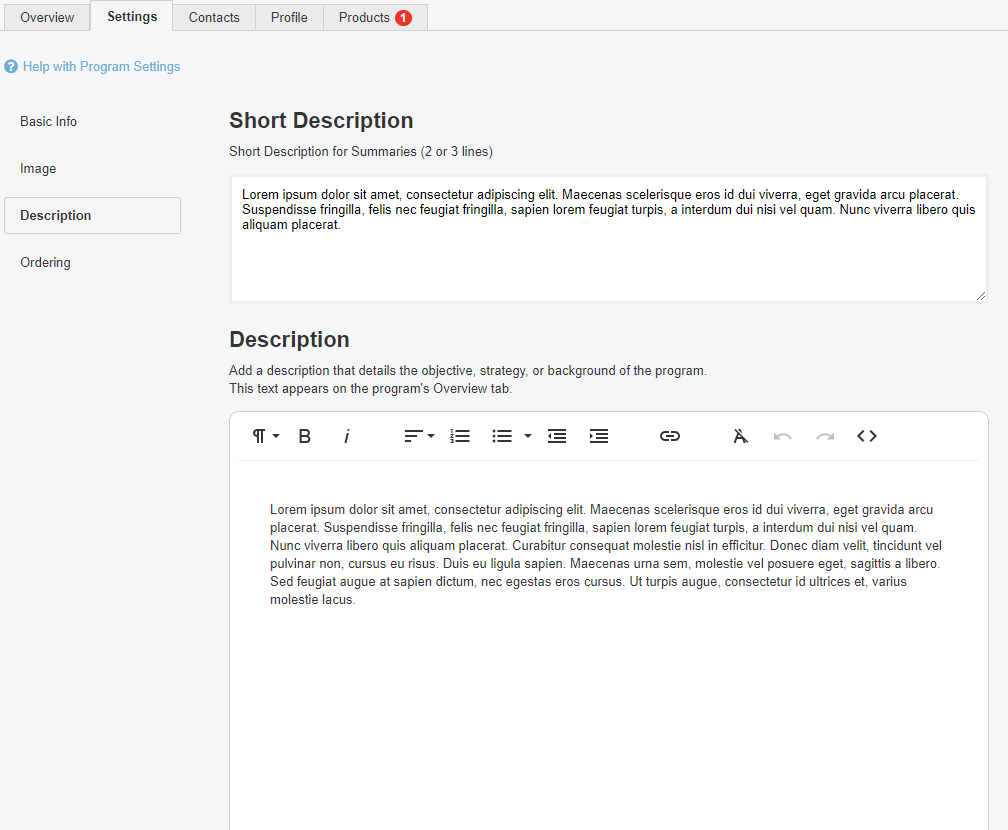Viewport: 1008px width, 830px height.
Task: Insert a bulleted list
Action: pos(502,436)
